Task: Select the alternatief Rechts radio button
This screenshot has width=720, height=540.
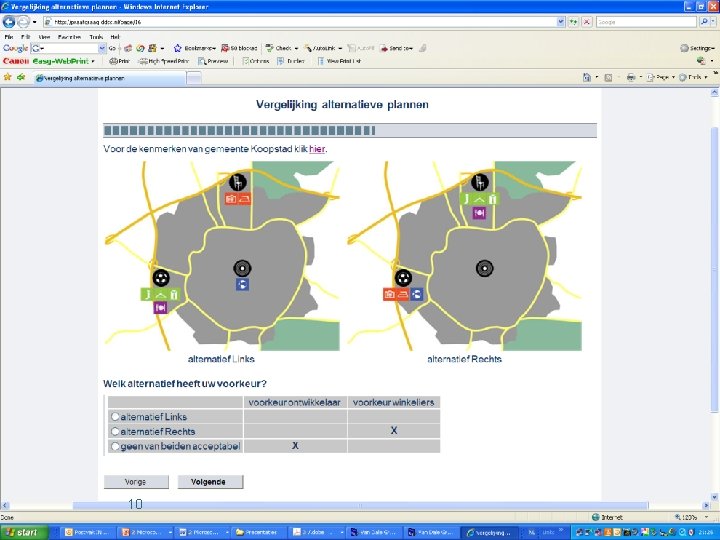Action: click(115, 431)
